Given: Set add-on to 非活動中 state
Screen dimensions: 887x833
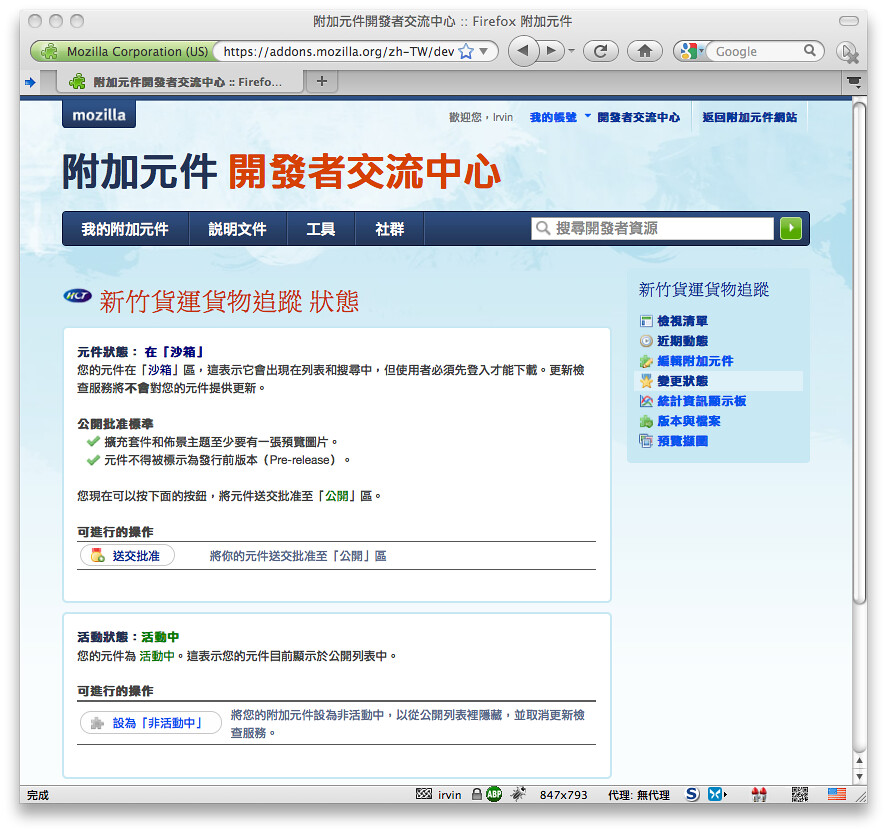Looking at the screenshot, I should point(151,722).
